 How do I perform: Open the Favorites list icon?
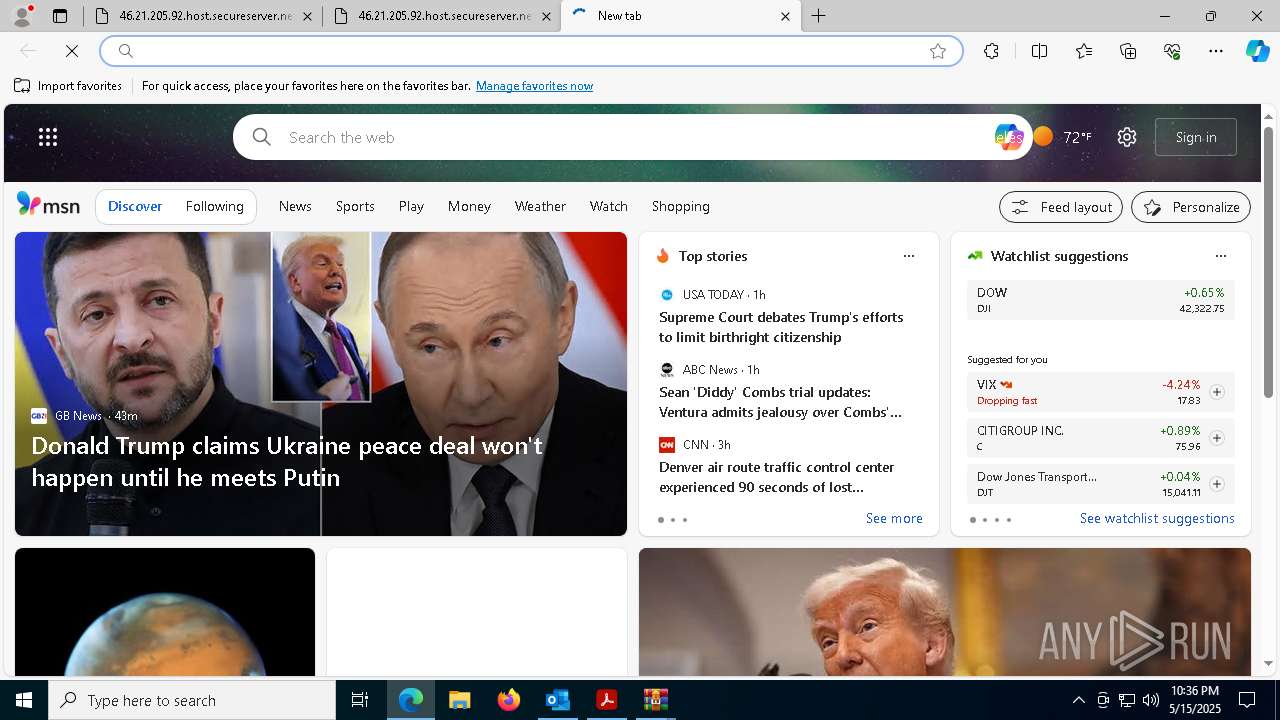(1084, 51)
